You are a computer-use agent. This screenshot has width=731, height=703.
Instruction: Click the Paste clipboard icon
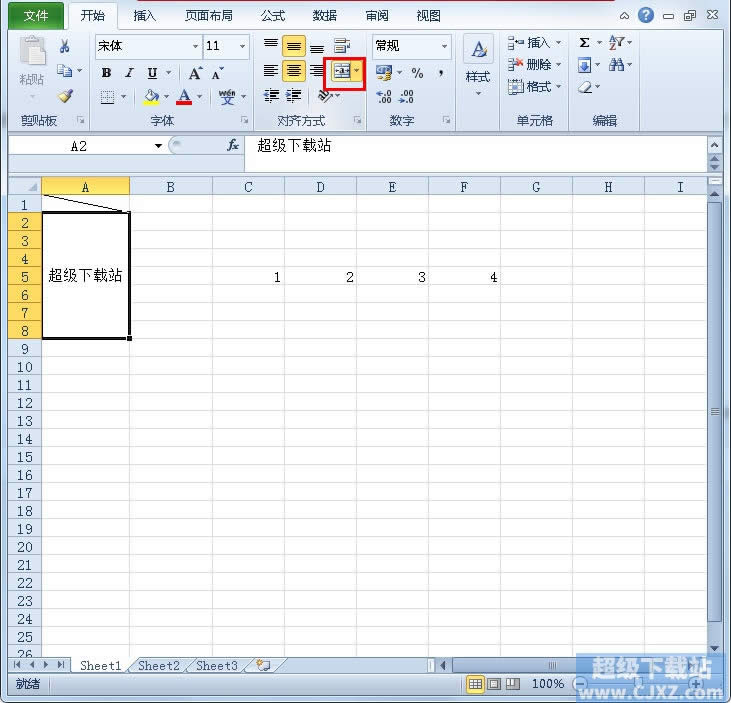click(x=32, y=51)
